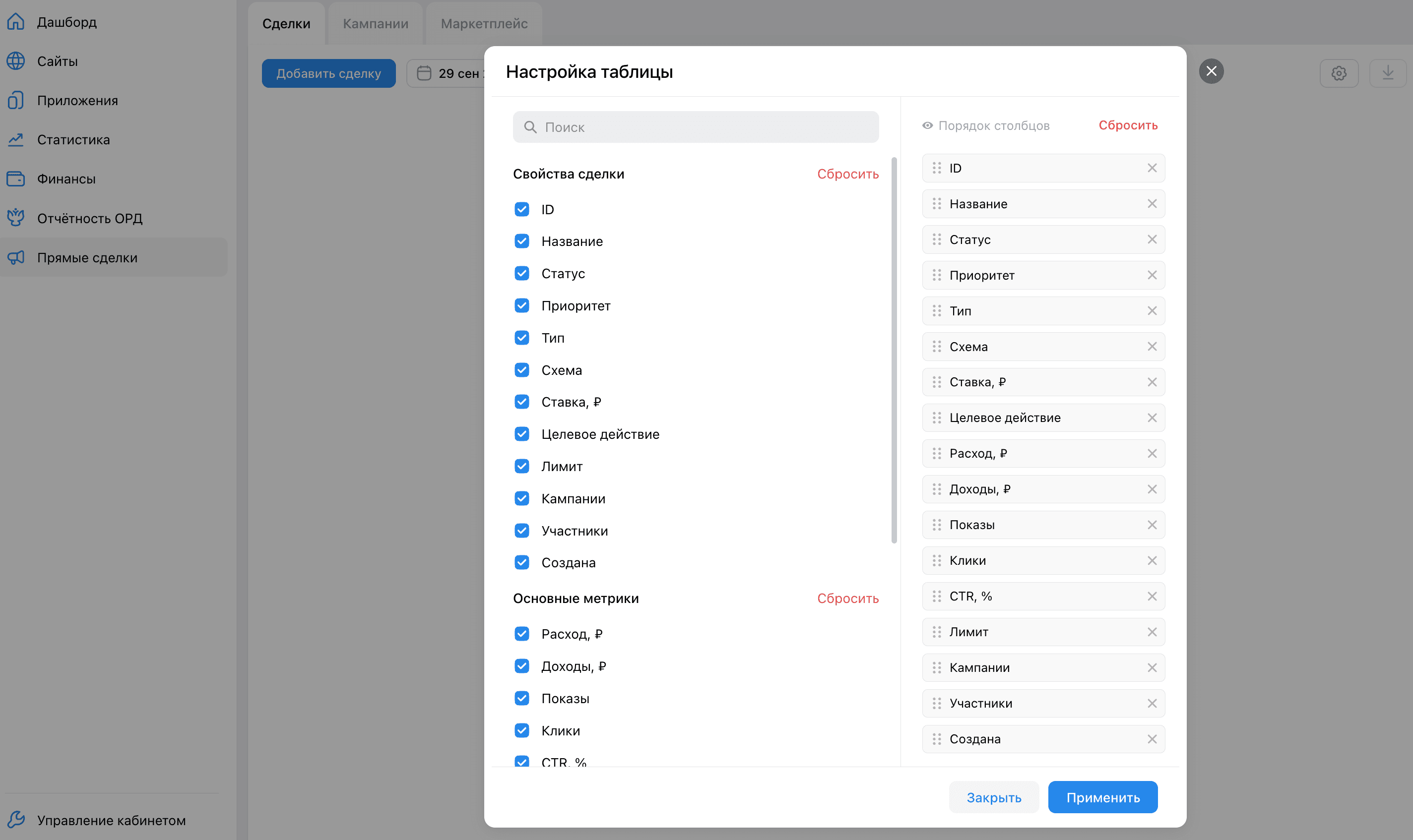
Task: Click the Statistics chart icon
Action: point(16,139)
